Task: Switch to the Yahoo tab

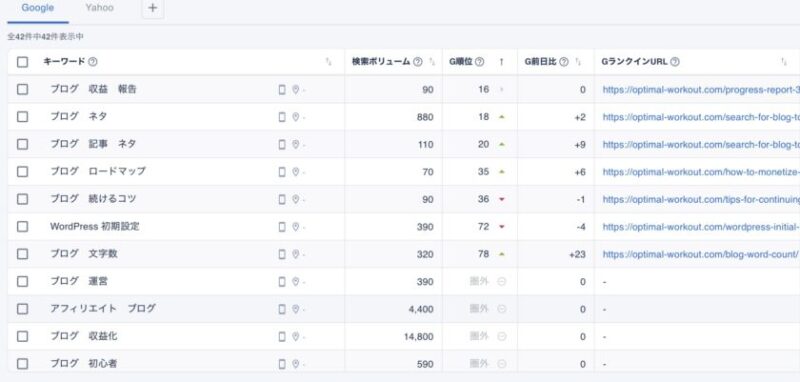Action: pyautogui.click(x=99, y=8)
